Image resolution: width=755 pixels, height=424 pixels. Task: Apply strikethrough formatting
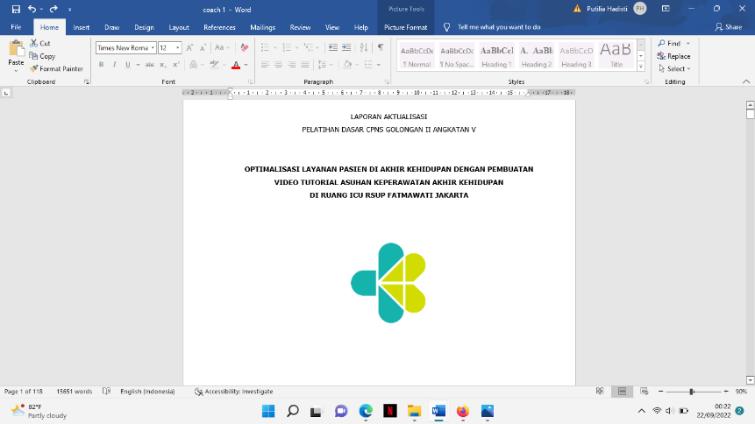(150, 64)
